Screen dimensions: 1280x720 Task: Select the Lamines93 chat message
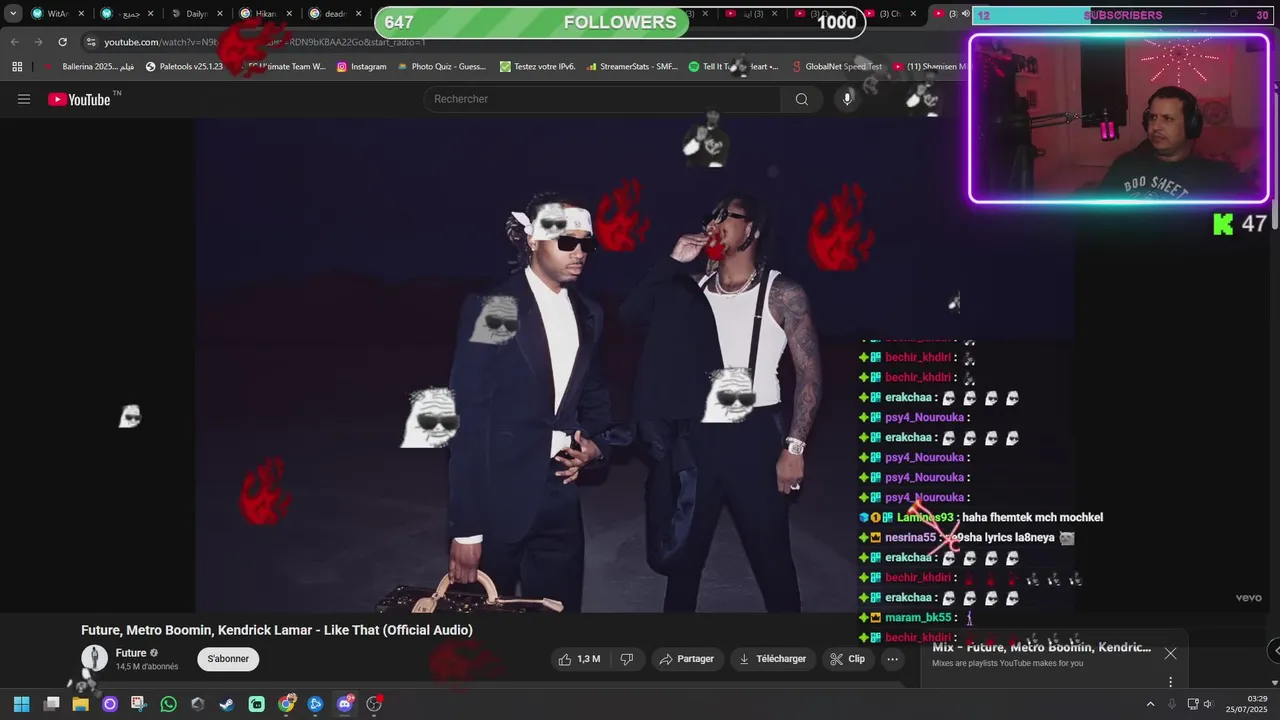981,517
